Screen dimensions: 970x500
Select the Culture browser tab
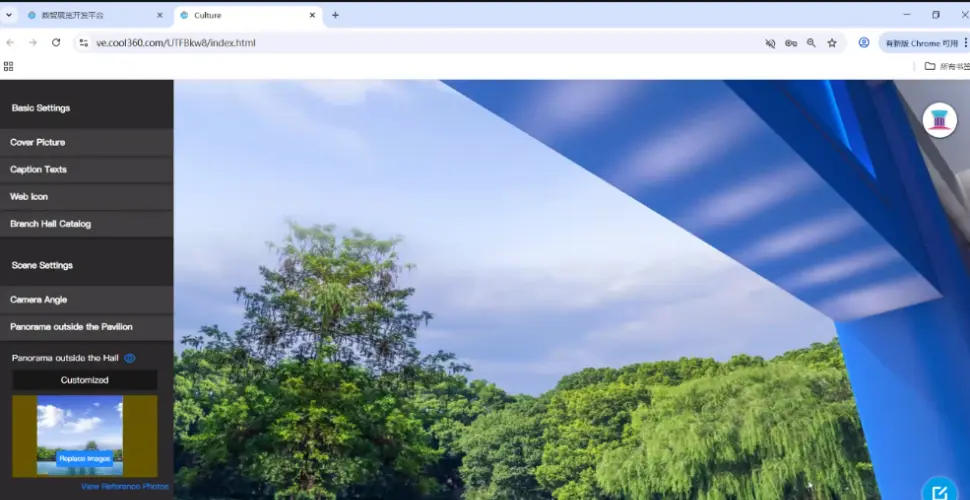pos(247,15)
